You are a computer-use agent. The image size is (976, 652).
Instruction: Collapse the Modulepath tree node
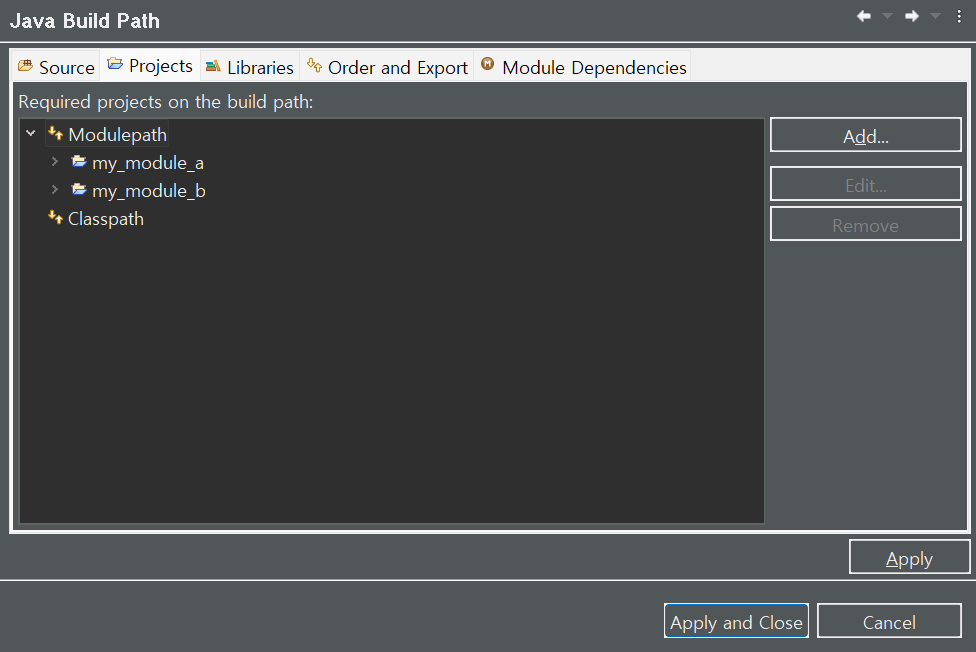coord(30,133)
